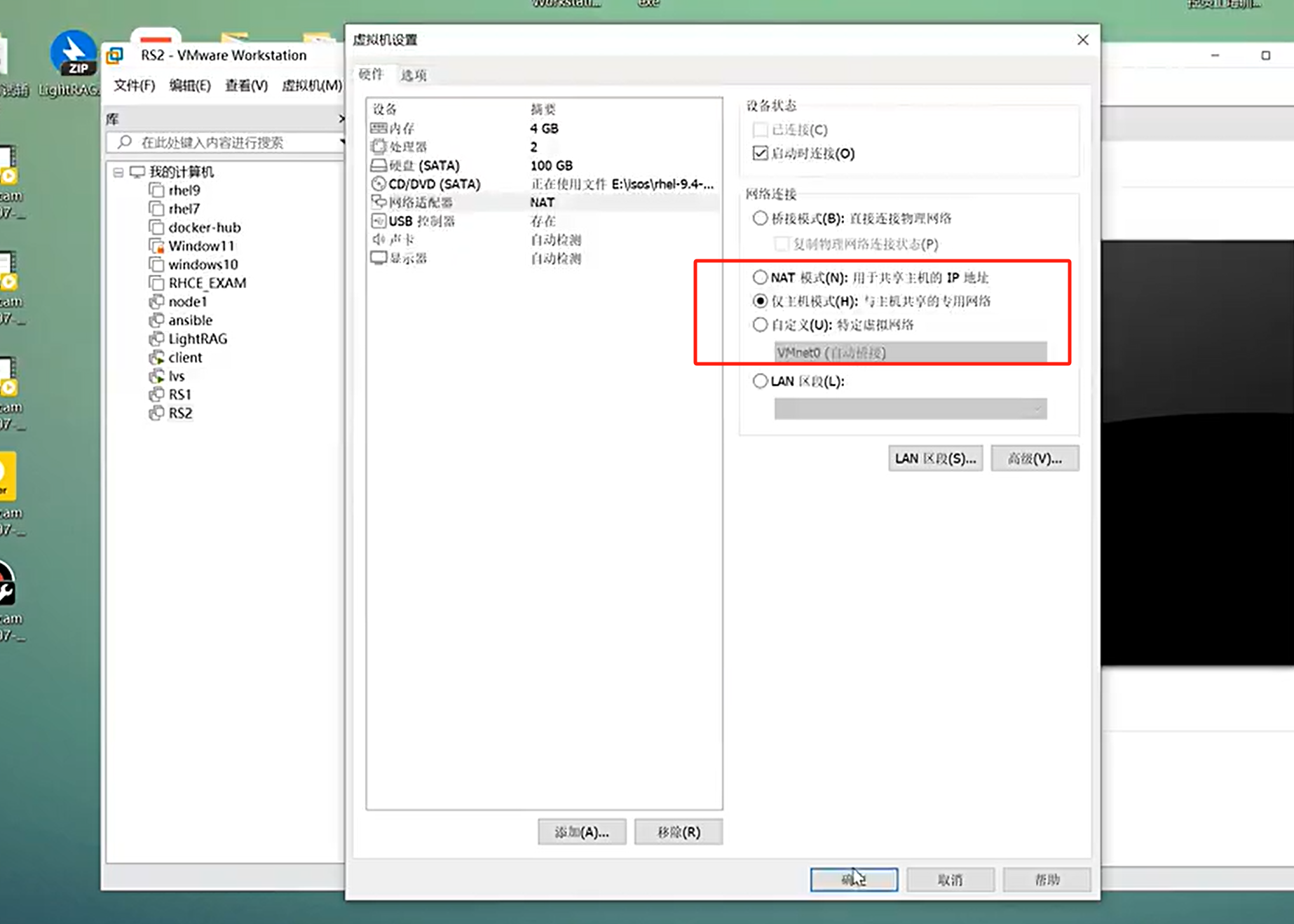Click RHCE_EXAM VM icon in library

tap(156, 283)
